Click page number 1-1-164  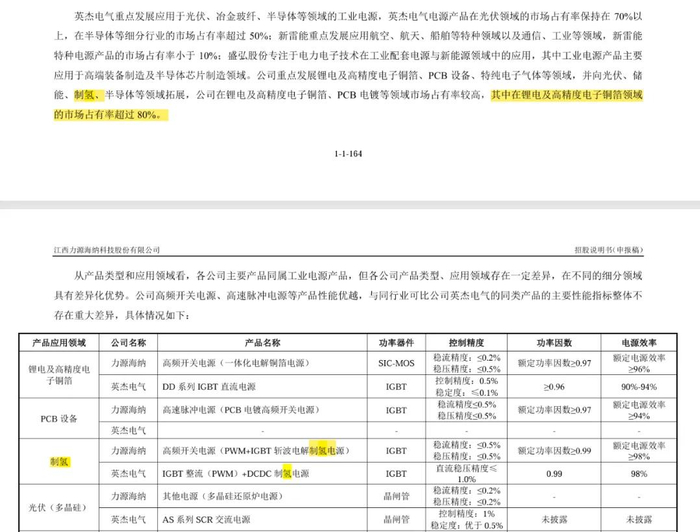click(348, 154)
